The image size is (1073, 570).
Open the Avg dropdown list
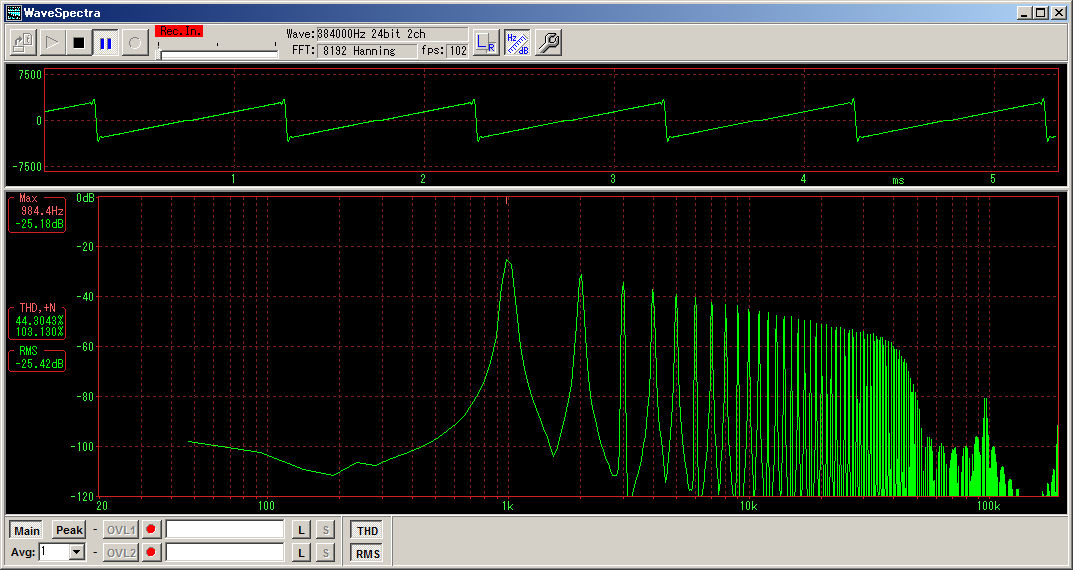77,552
